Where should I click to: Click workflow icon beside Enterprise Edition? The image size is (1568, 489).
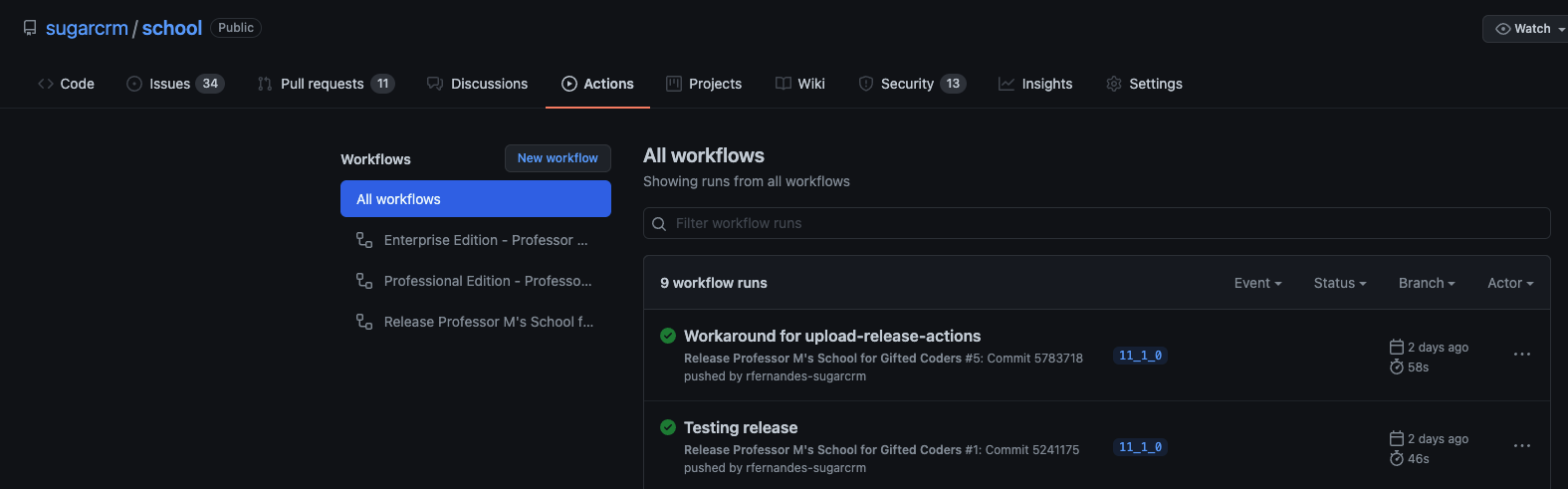(x=364, y=240)
